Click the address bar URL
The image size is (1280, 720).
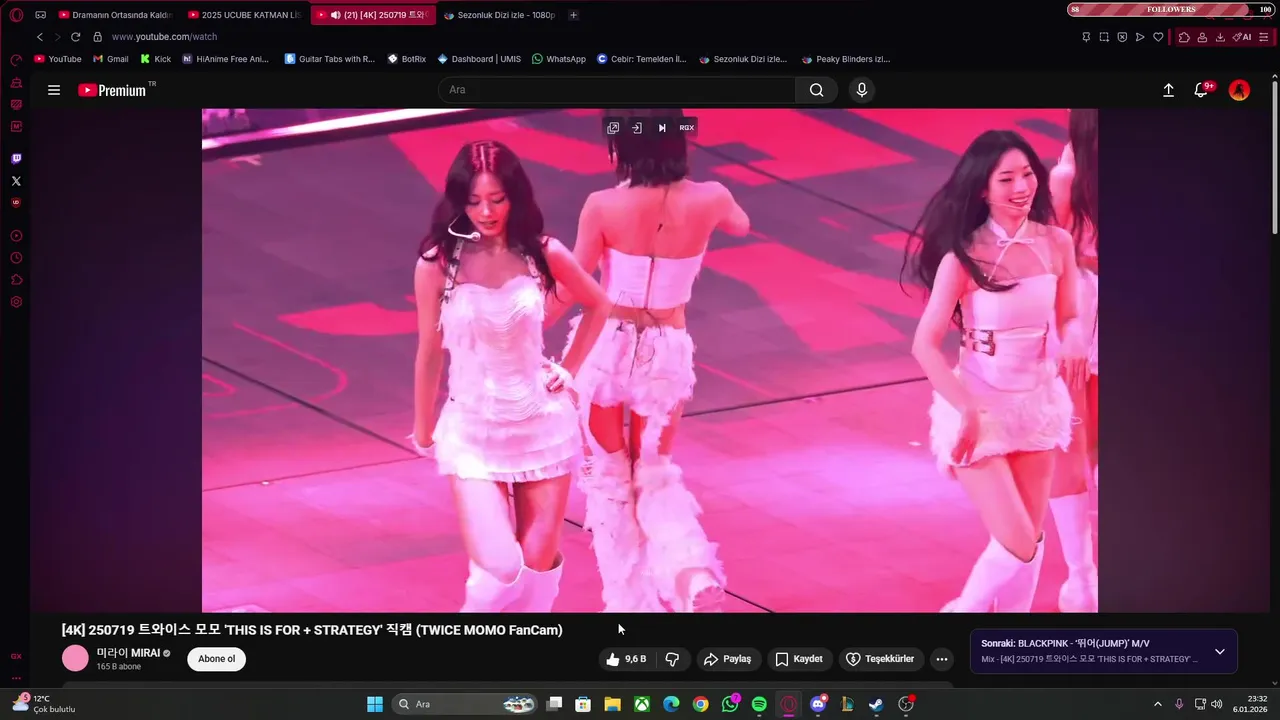(164, 37)
